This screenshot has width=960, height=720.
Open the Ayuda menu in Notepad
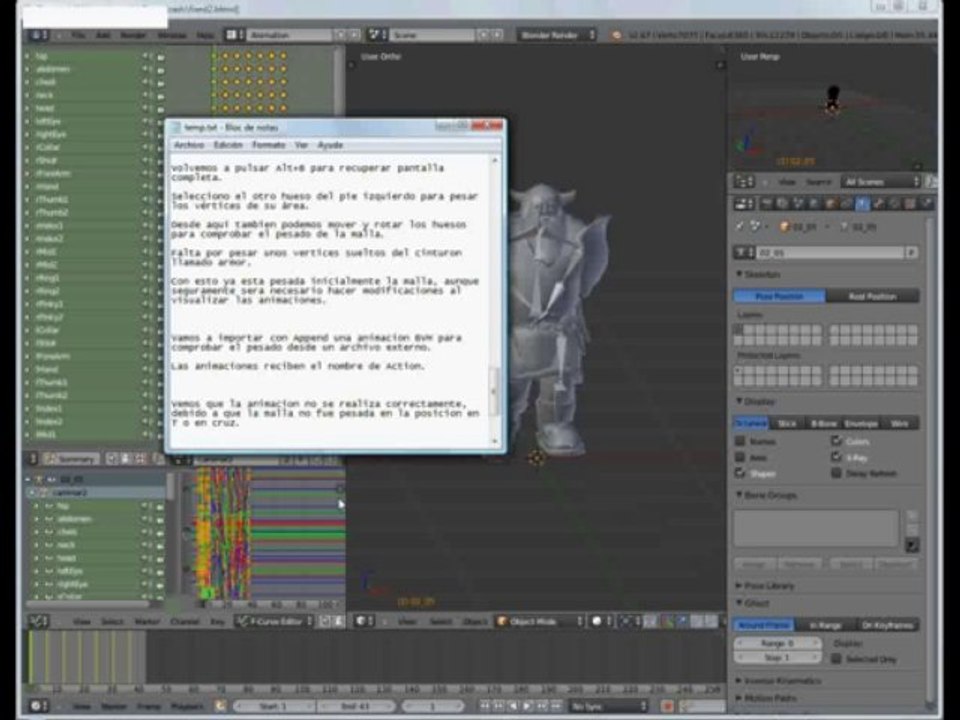point(330,145)
